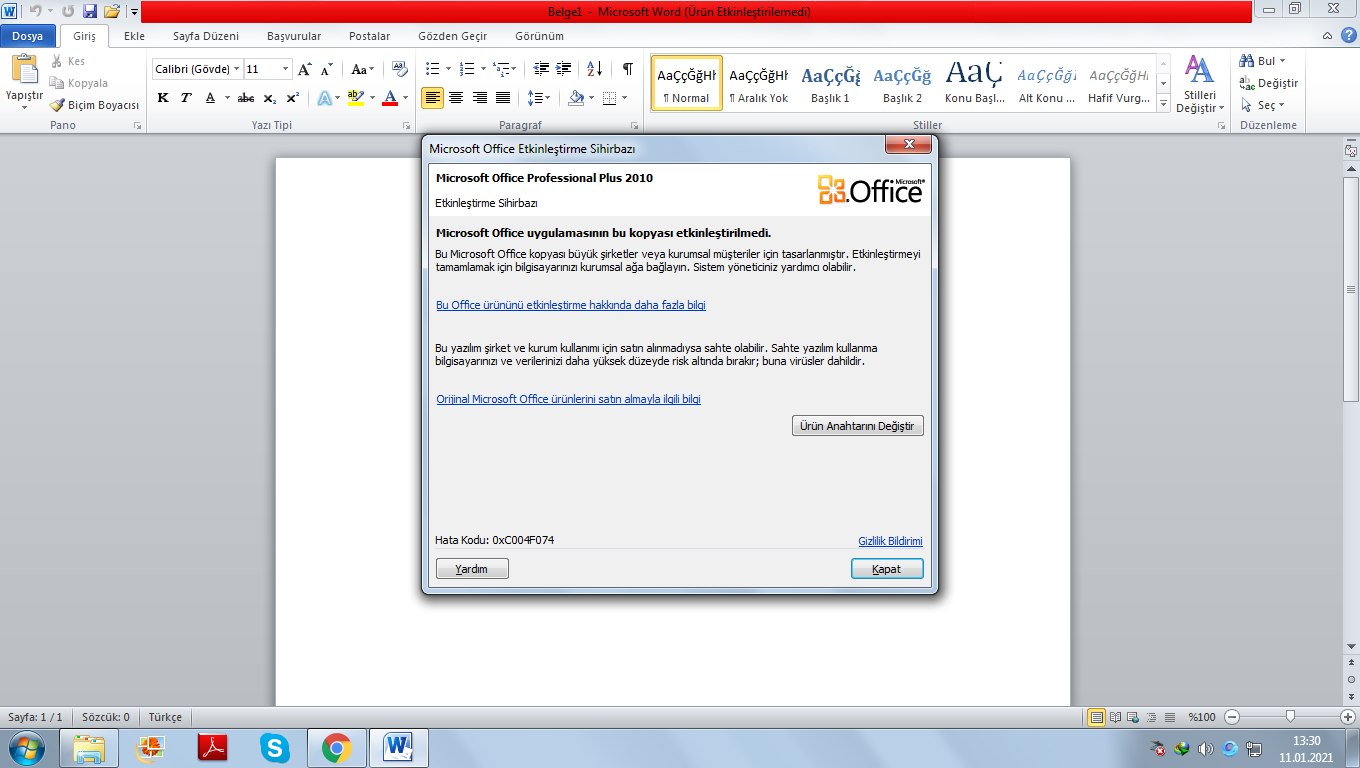Switch to the Sayfa Düzeni tab
Viewport: 1360px width, 768px height.
(206, 36)
